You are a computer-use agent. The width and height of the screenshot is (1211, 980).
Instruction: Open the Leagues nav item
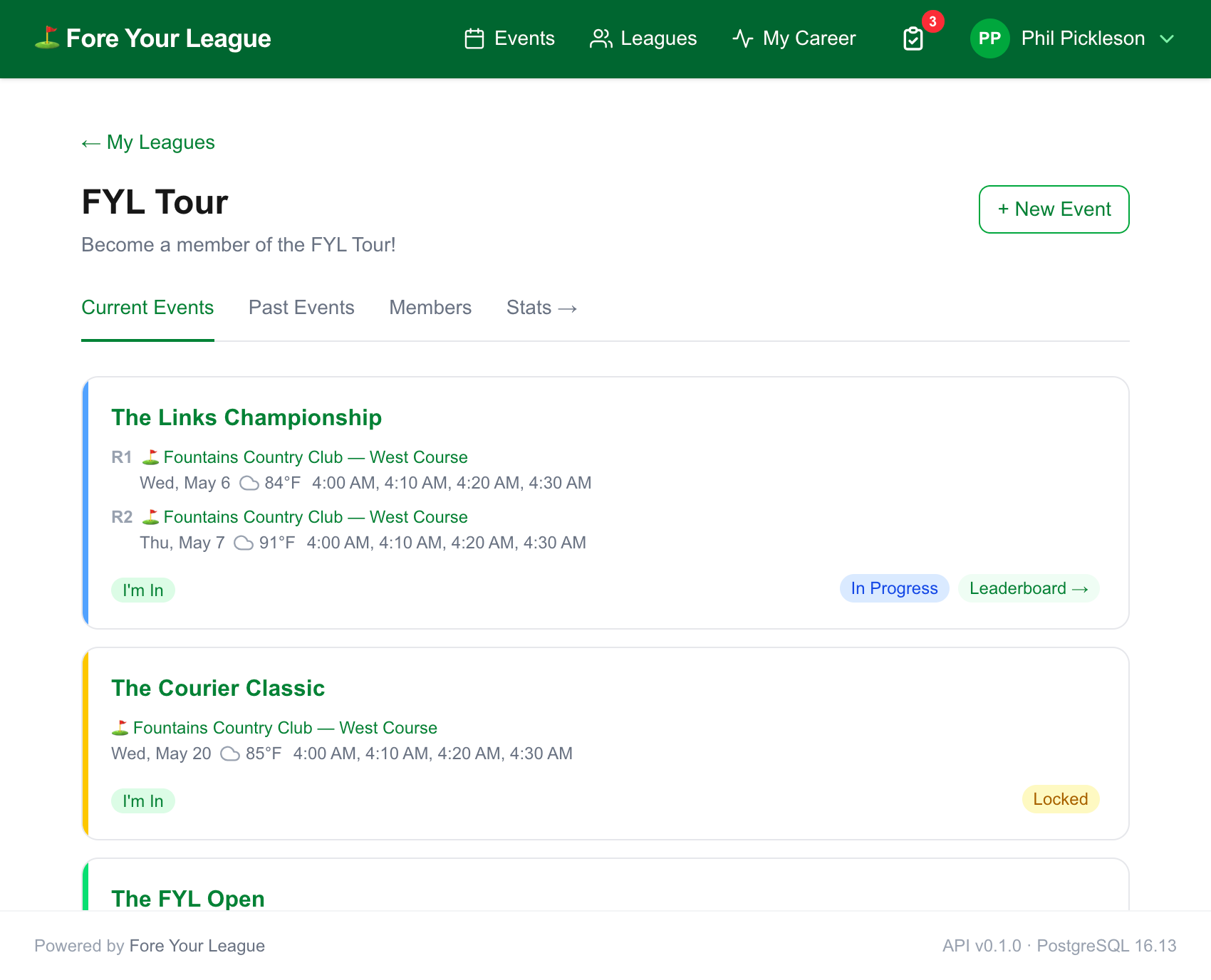pyautogui.click(x=644, y=38)
